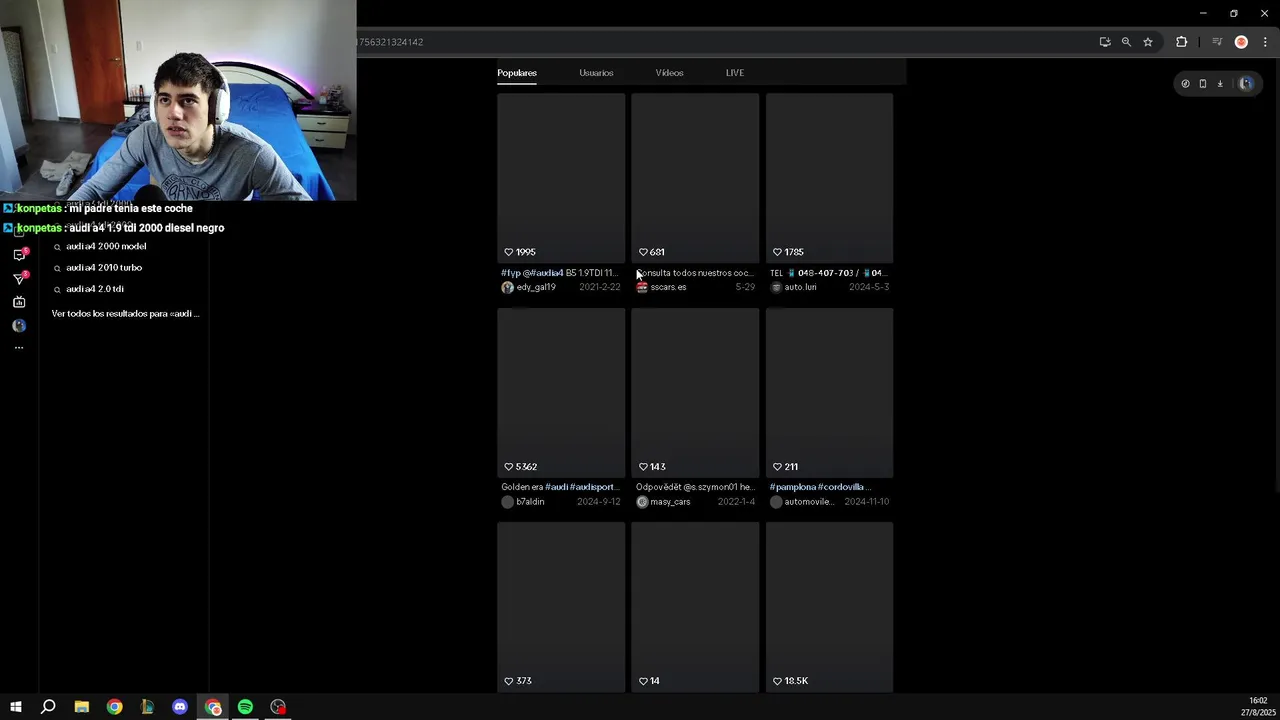
Task: Open auto.luri user profile link
Action: tap(800, 287)
